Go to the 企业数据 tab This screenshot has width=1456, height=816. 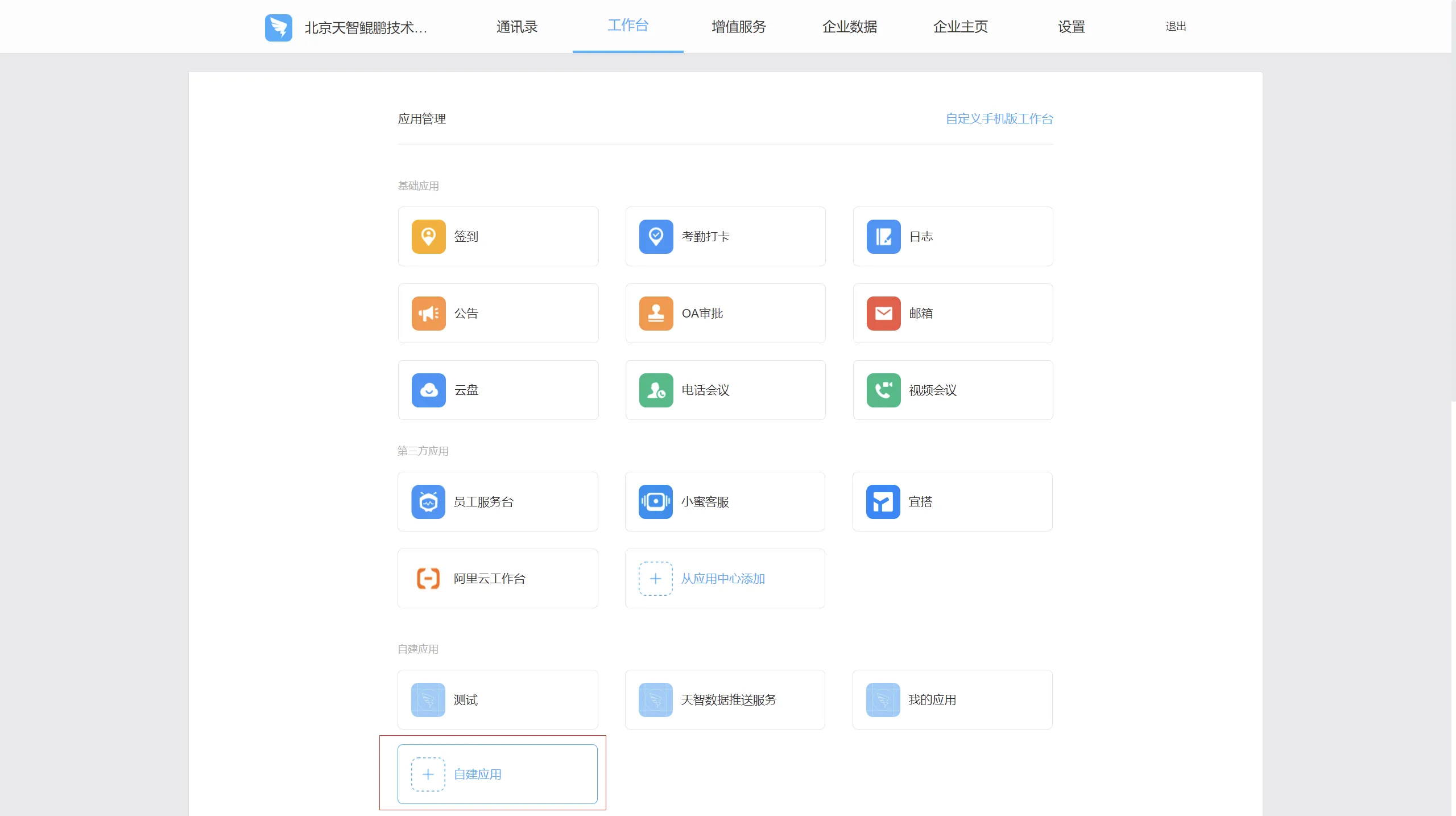pyautogui.click(x=850, y=27)
